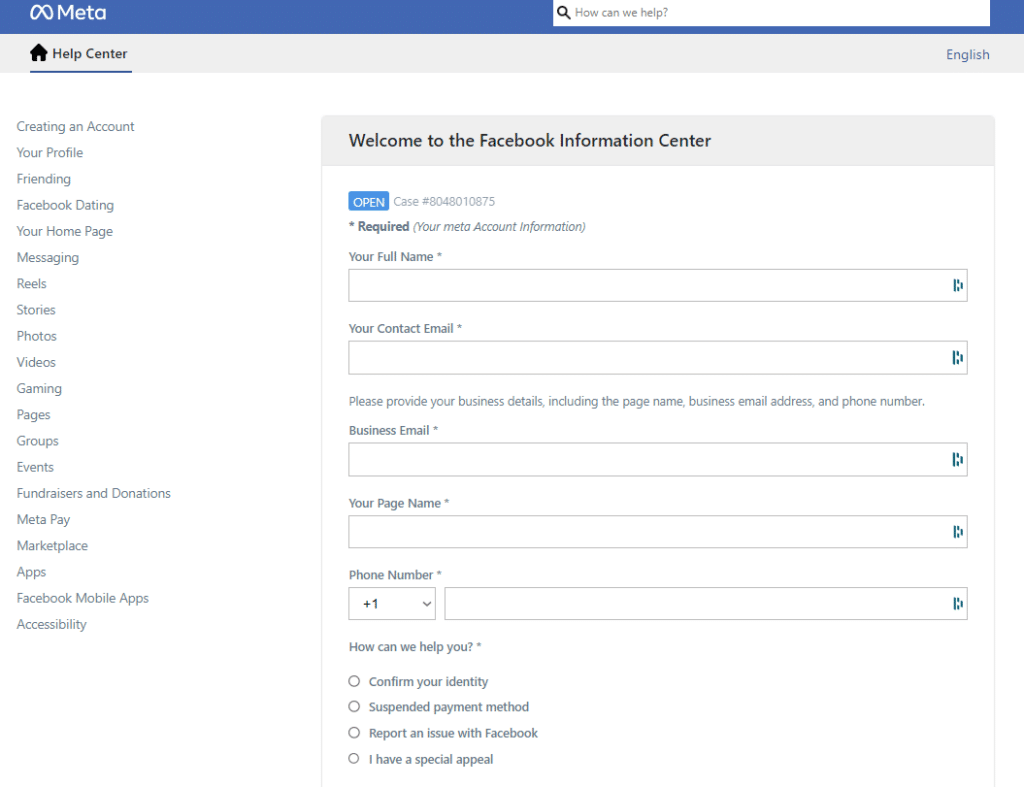Click the Your Contact Email input field
1024x787 pixels.
658,358
